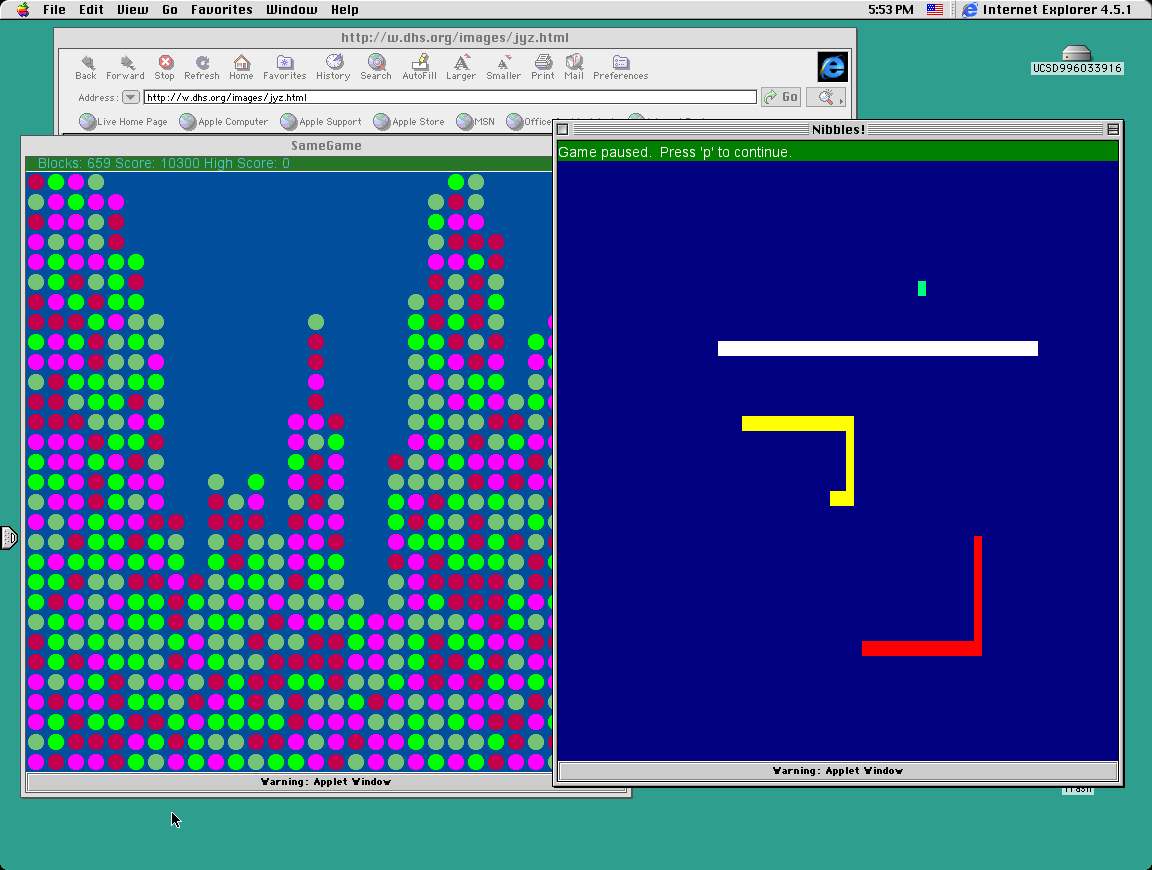
Task: Open Preferences from the browser toolbar
Action: coord(620,66)
